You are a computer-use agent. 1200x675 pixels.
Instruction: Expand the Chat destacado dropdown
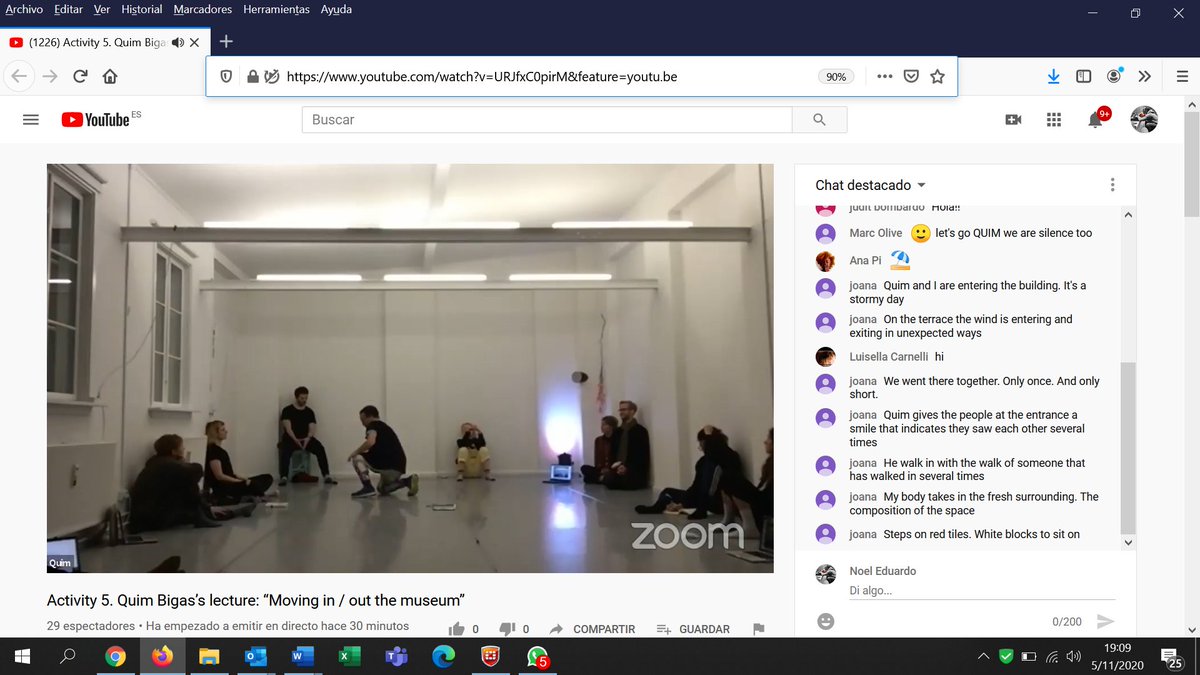[x=870, y=185]
